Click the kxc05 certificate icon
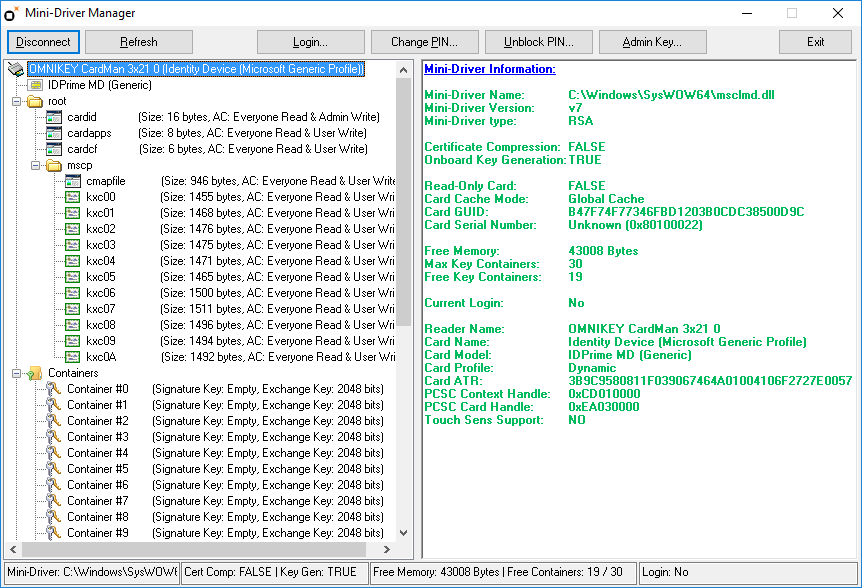The image size is (862, 588). (73, 277)
